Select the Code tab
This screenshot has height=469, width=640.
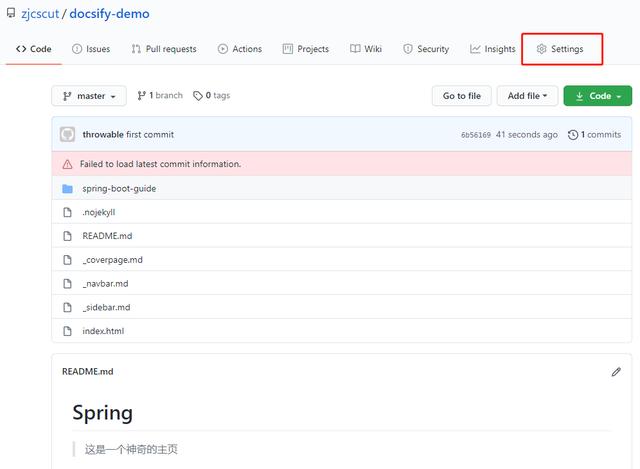pos(33,49)
